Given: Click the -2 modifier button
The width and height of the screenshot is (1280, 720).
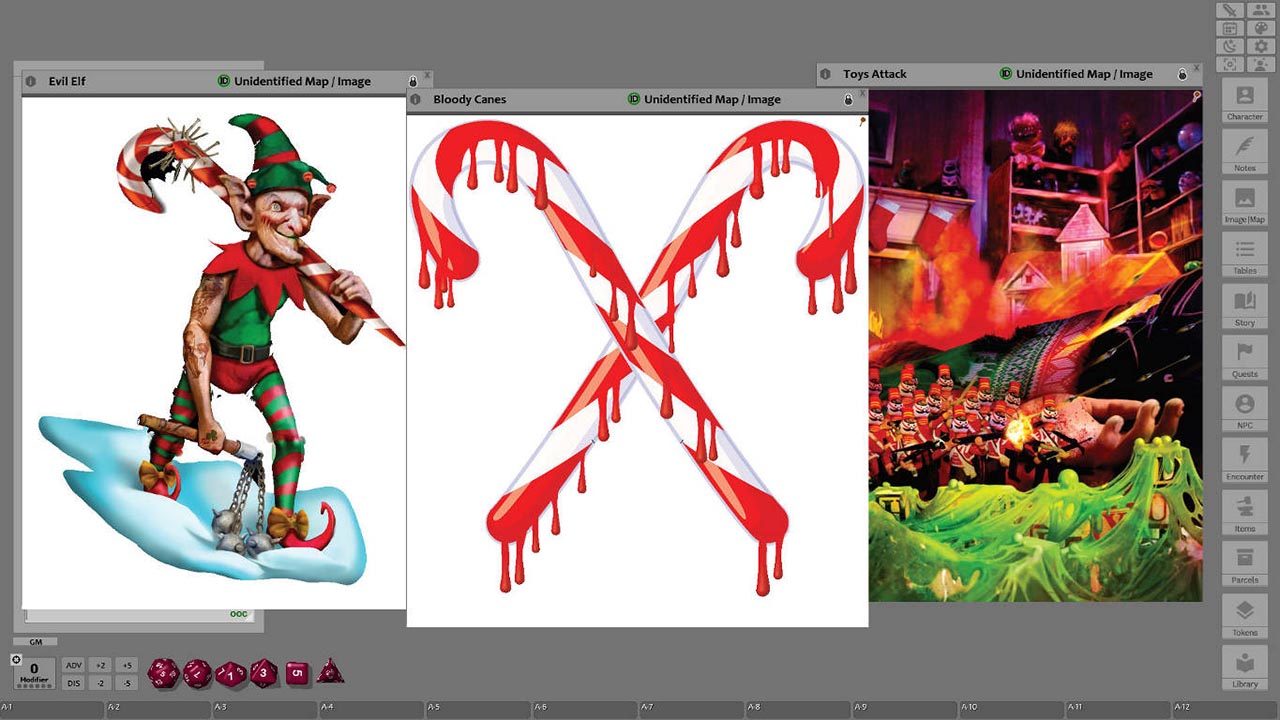Looking at the screenshot, I should click(100, 683).
